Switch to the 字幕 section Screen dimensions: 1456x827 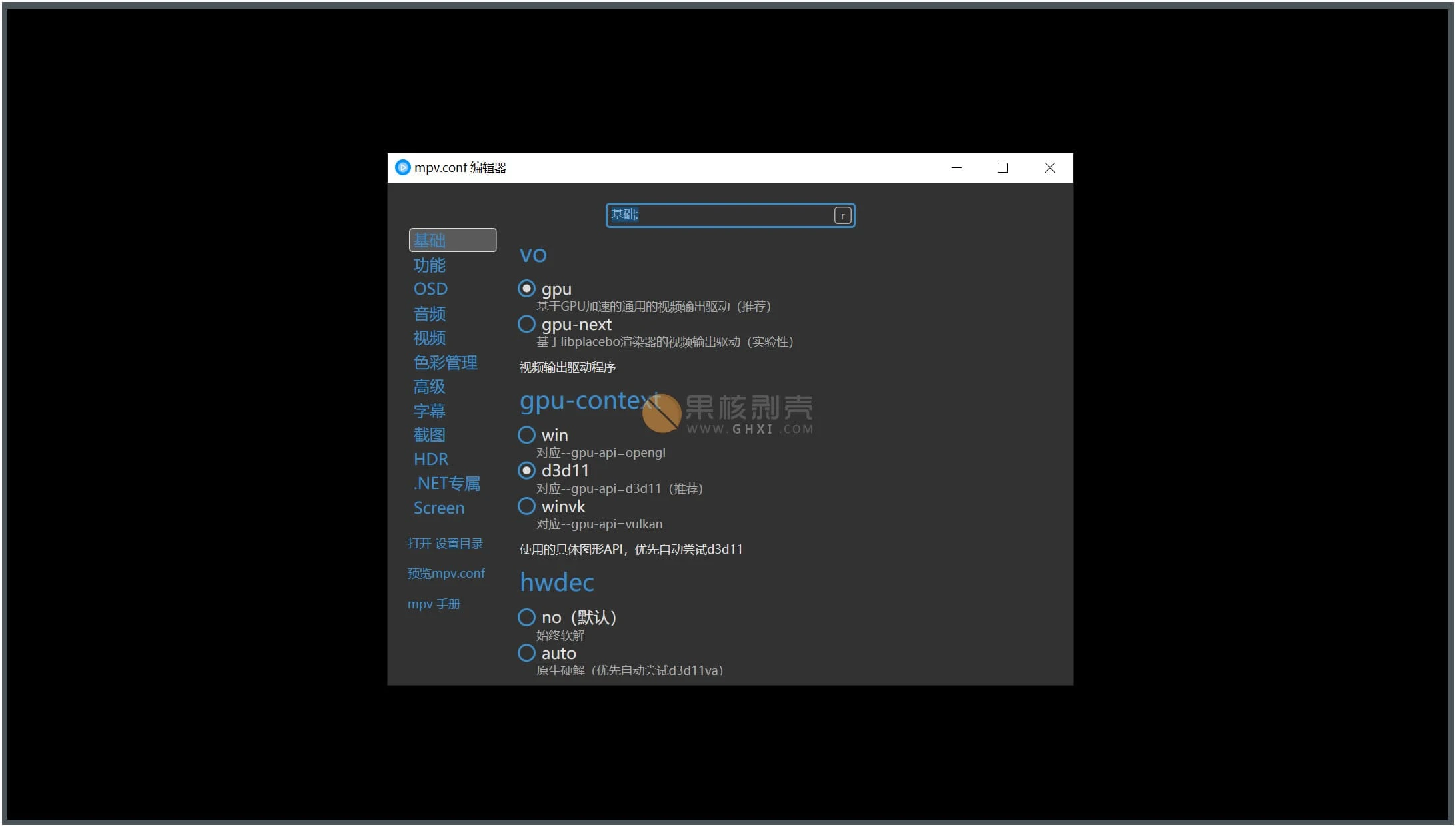coord(429,411)
